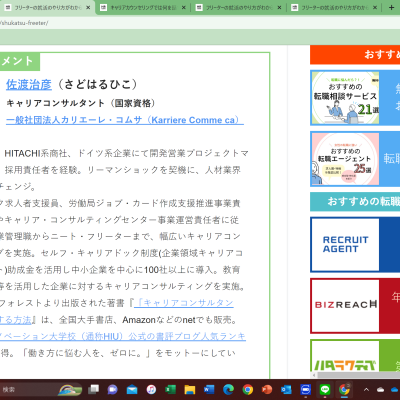Open Outlook from the taskbar
The width and height of the screenshot is (400, 400).
point(286,389)
